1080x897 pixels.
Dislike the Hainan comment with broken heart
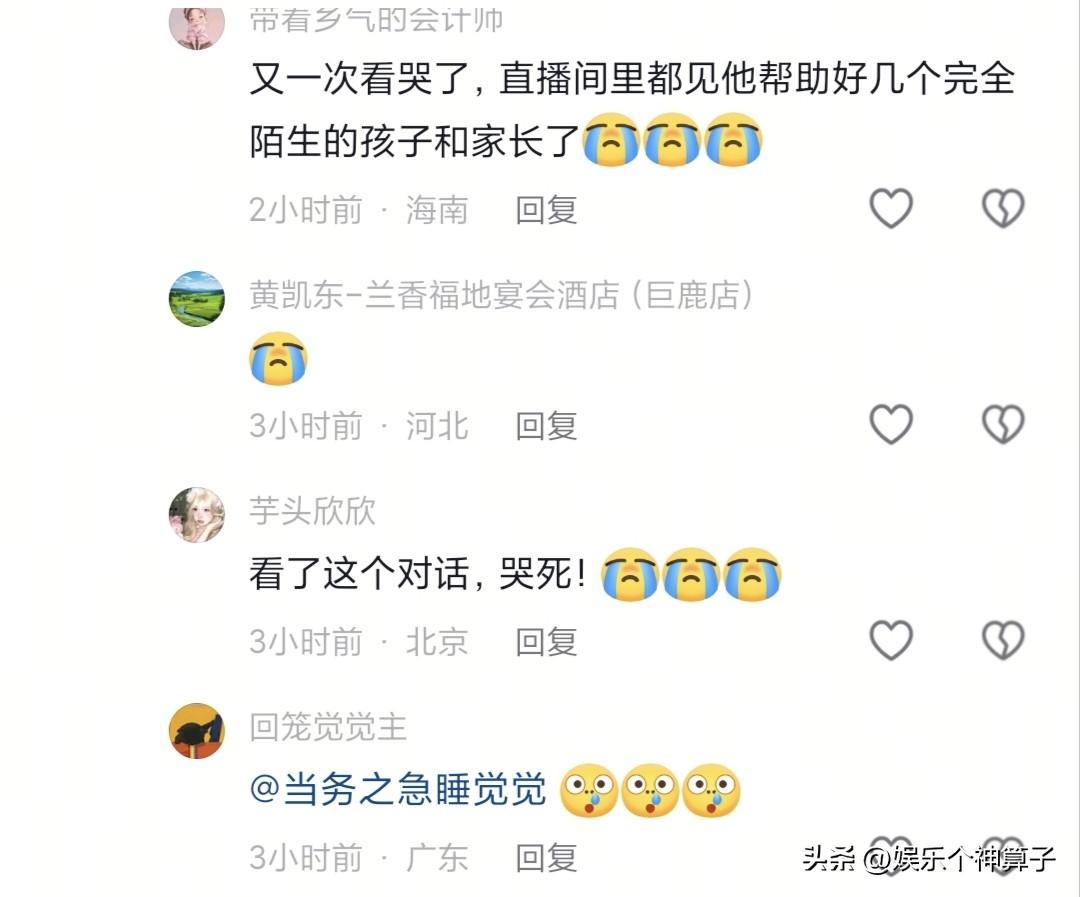tap(1003, 207)
